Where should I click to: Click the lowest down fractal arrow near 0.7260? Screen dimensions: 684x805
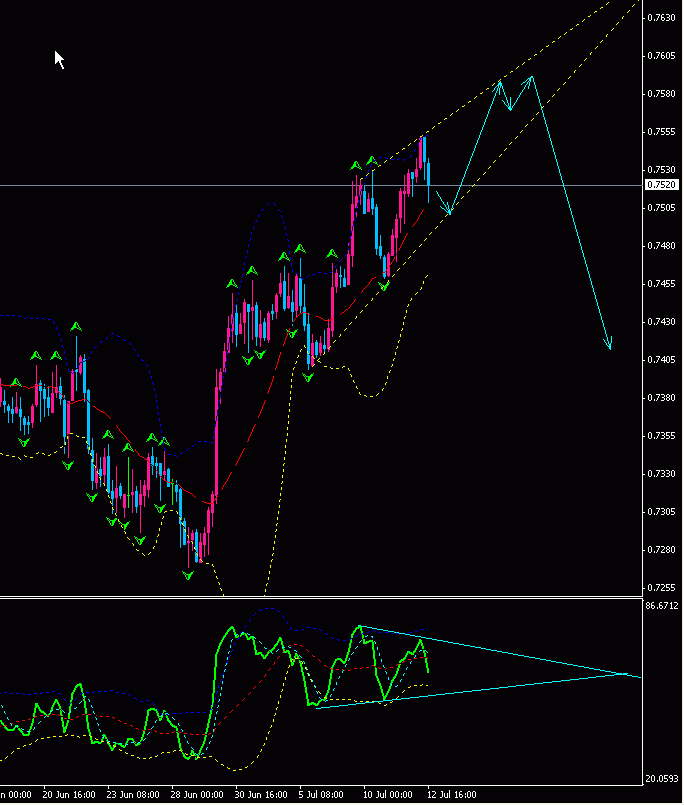(x=188, y=576)
